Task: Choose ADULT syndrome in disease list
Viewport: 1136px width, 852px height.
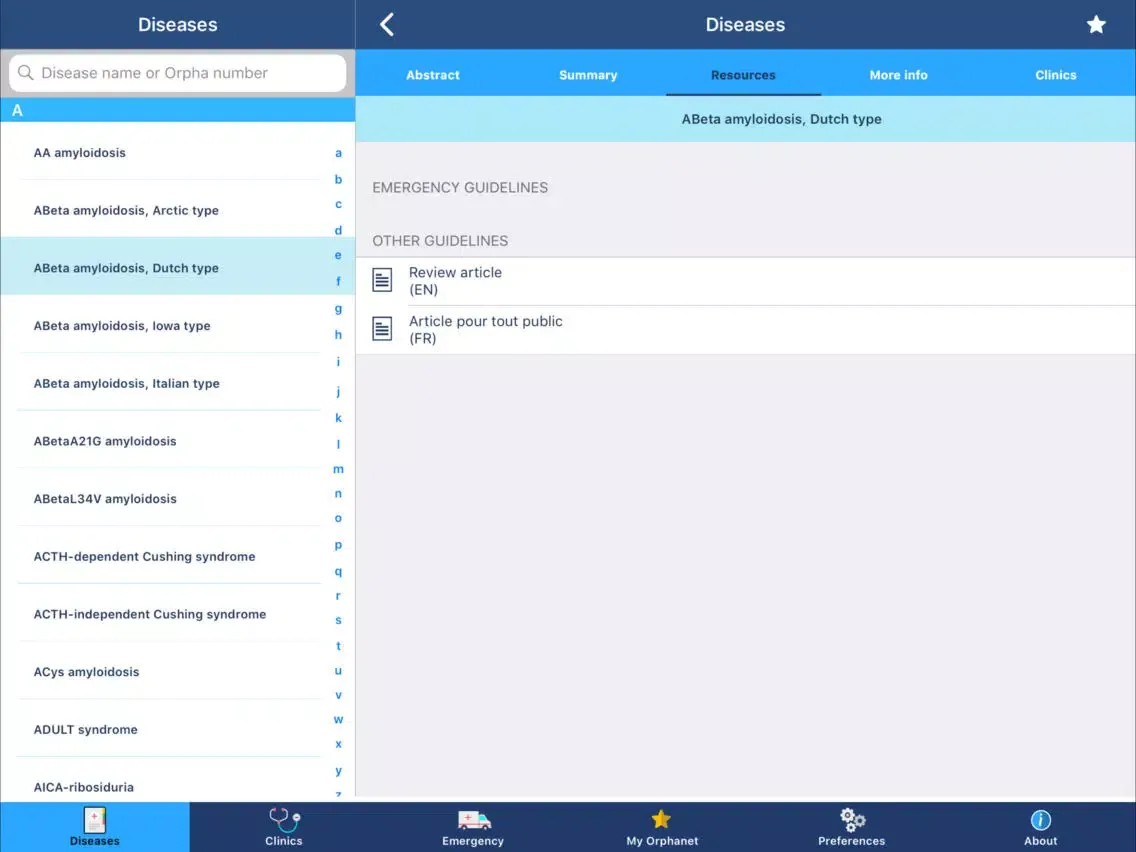Action: click(x=86, y=729)
